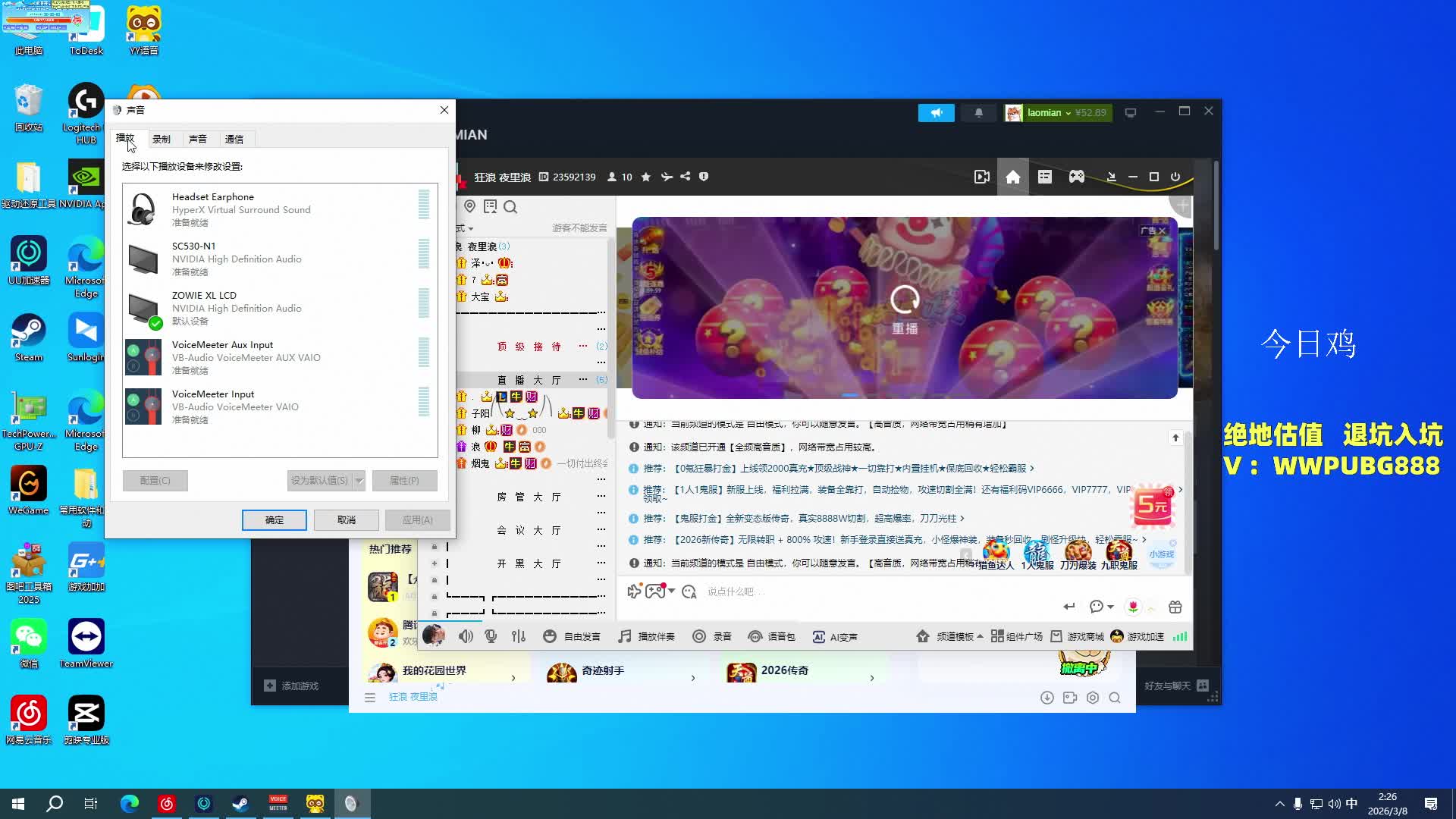The height and width of the screenshot is (819, 1456).
Task: Open the AI变声 voice changer
Action: 835,637
